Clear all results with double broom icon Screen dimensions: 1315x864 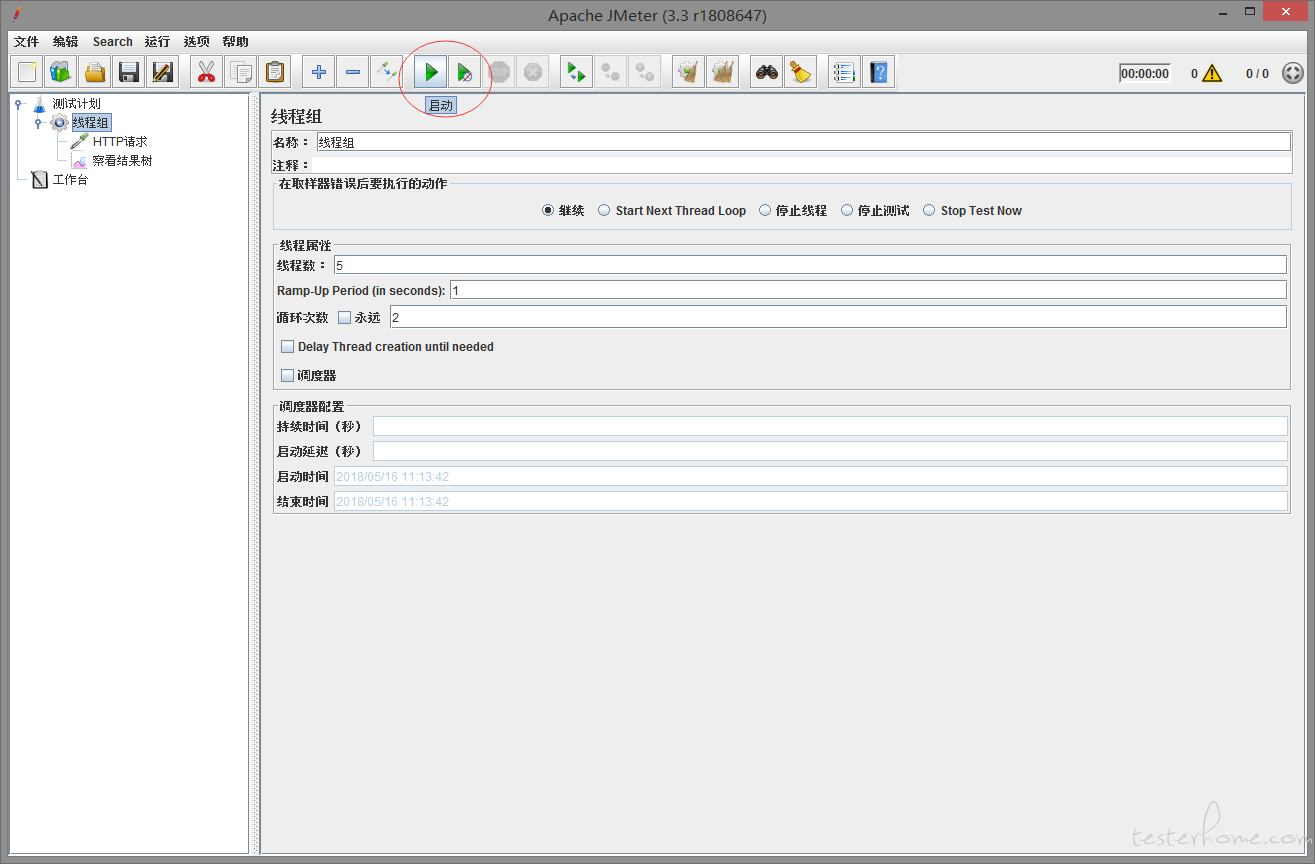pos(722,72)
